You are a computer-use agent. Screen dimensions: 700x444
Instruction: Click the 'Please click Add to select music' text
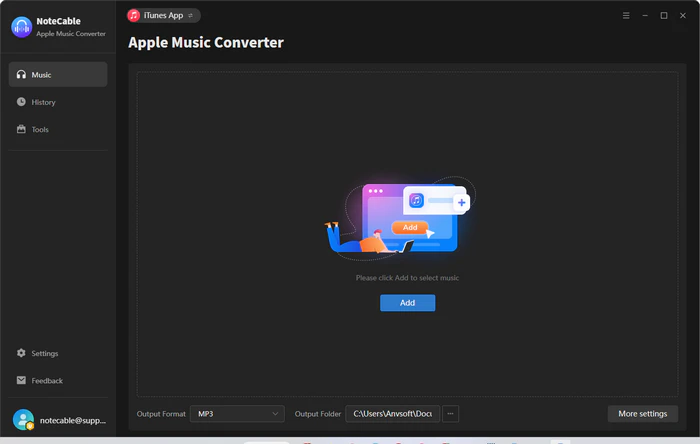[x=407, y=278]
